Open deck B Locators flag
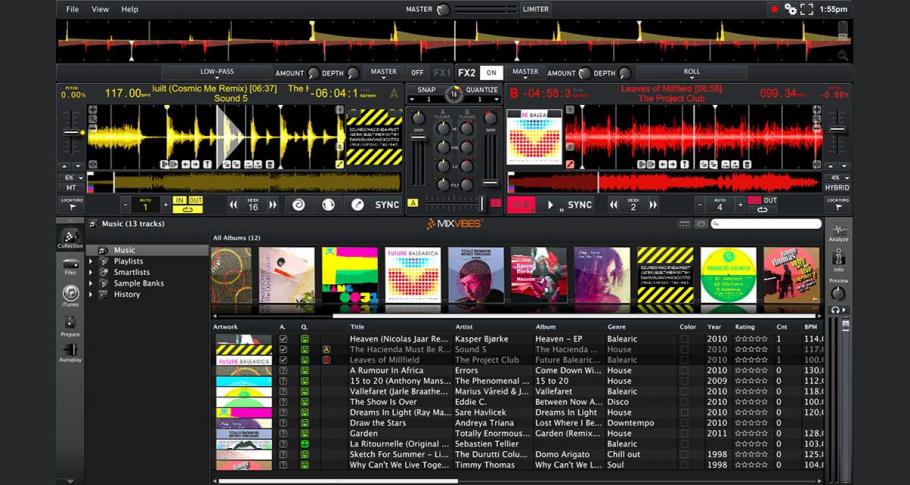This screenshot has width=910, height=485. tap(838, 205)
